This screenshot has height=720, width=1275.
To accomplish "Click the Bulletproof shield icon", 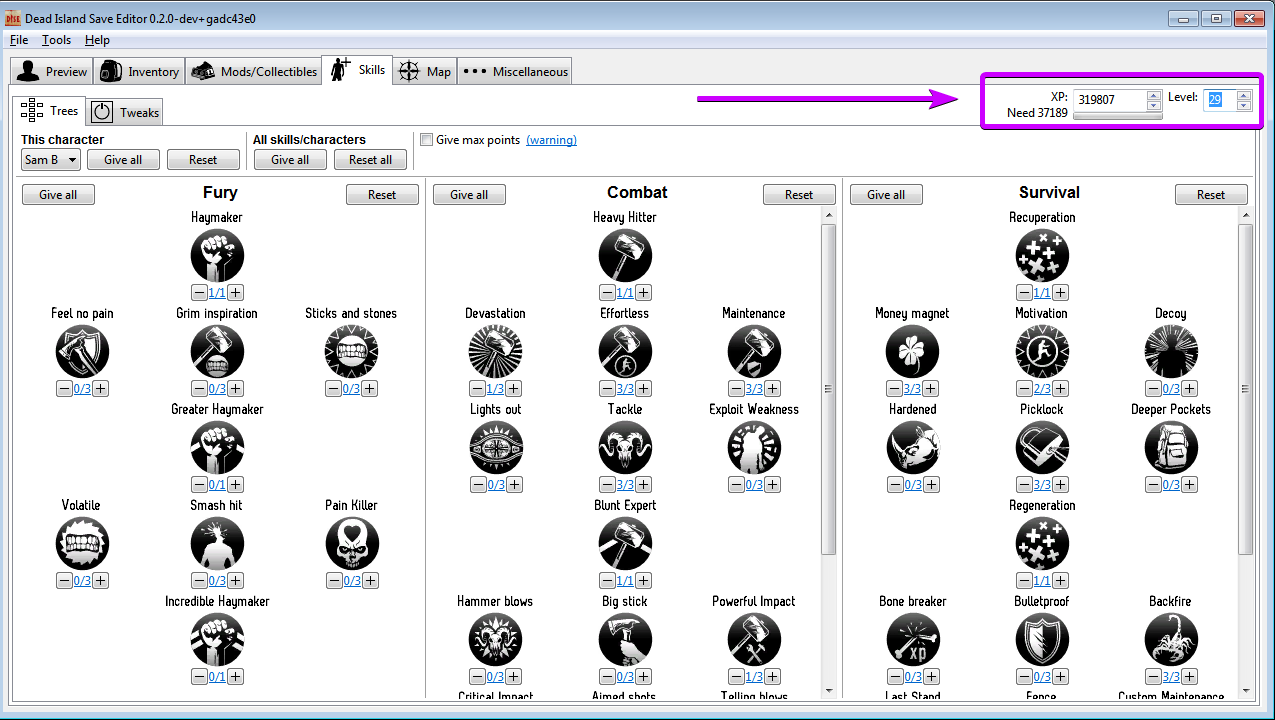I will click(1042, 639).
